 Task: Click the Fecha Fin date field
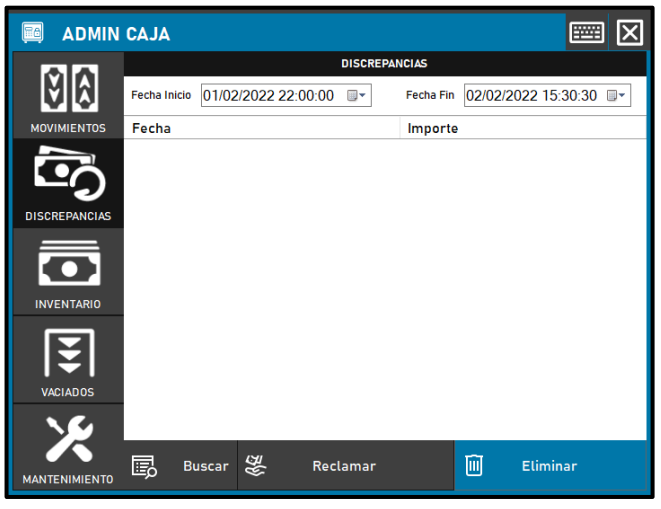coord(532,96)
